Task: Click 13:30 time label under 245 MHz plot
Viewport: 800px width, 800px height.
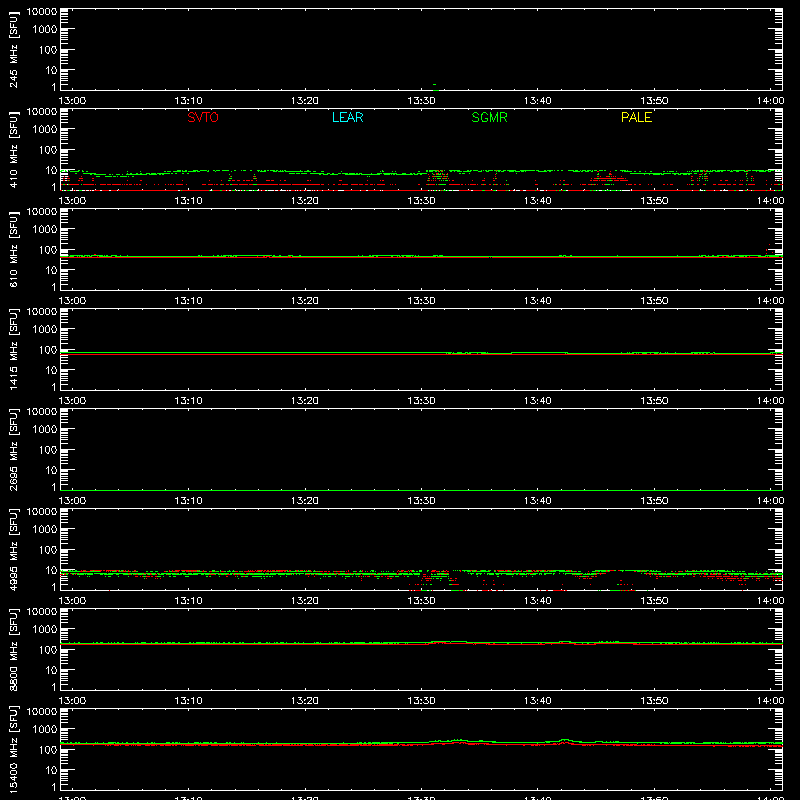Action: (x=421, y=101)
